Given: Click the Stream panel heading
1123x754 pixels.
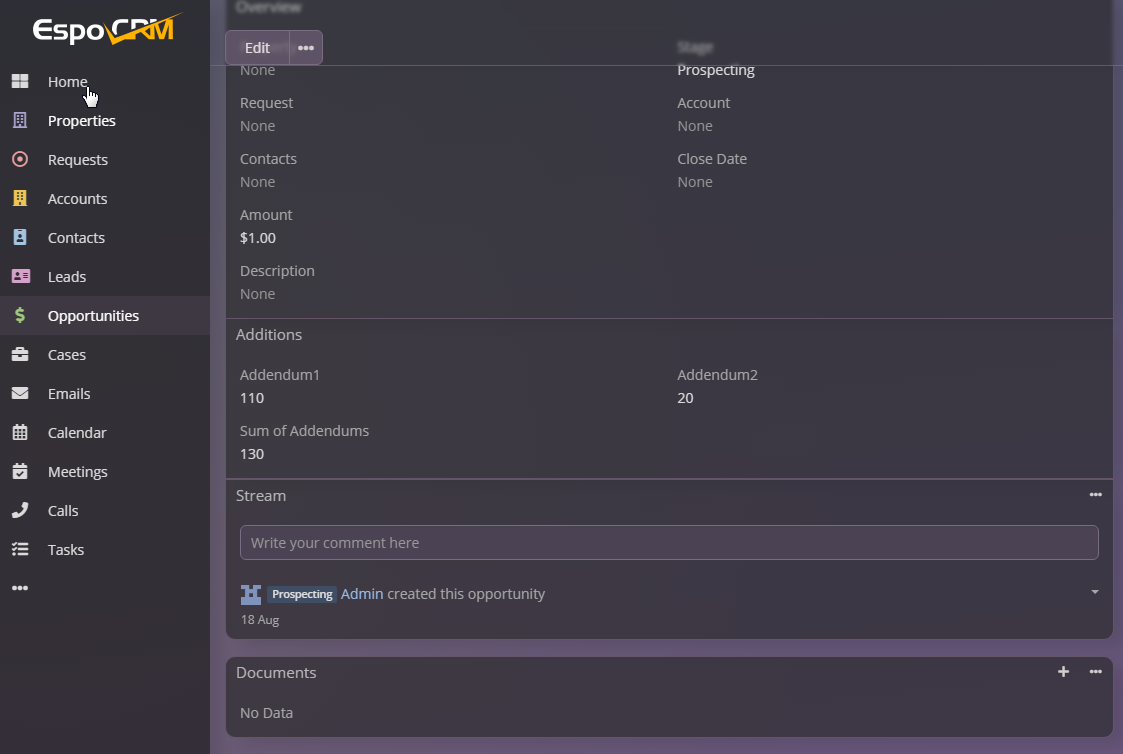Looking at the screenshot, I should pos(261,496).
